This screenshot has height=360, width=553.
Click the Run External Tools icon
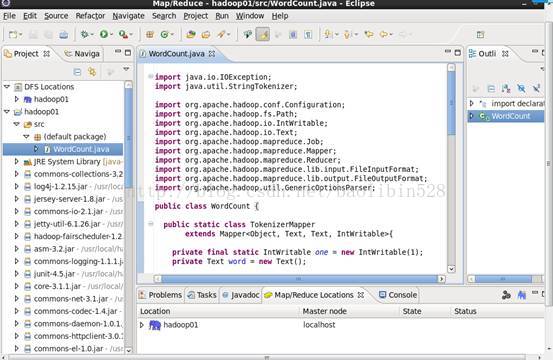123,34
